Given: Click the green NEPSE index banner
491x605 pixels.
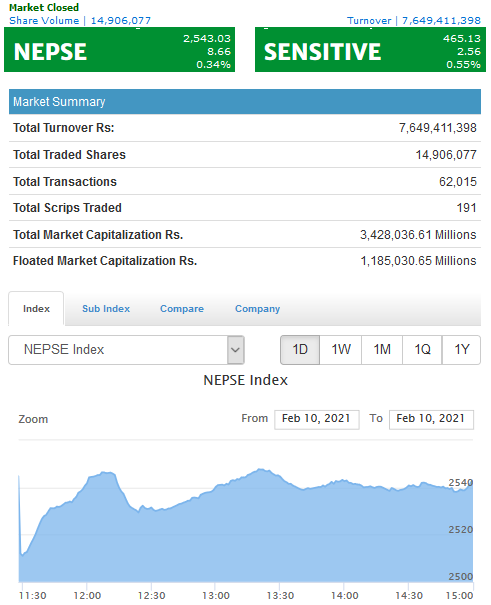Looking at the screenshot, I should click(x=120, y=50).
